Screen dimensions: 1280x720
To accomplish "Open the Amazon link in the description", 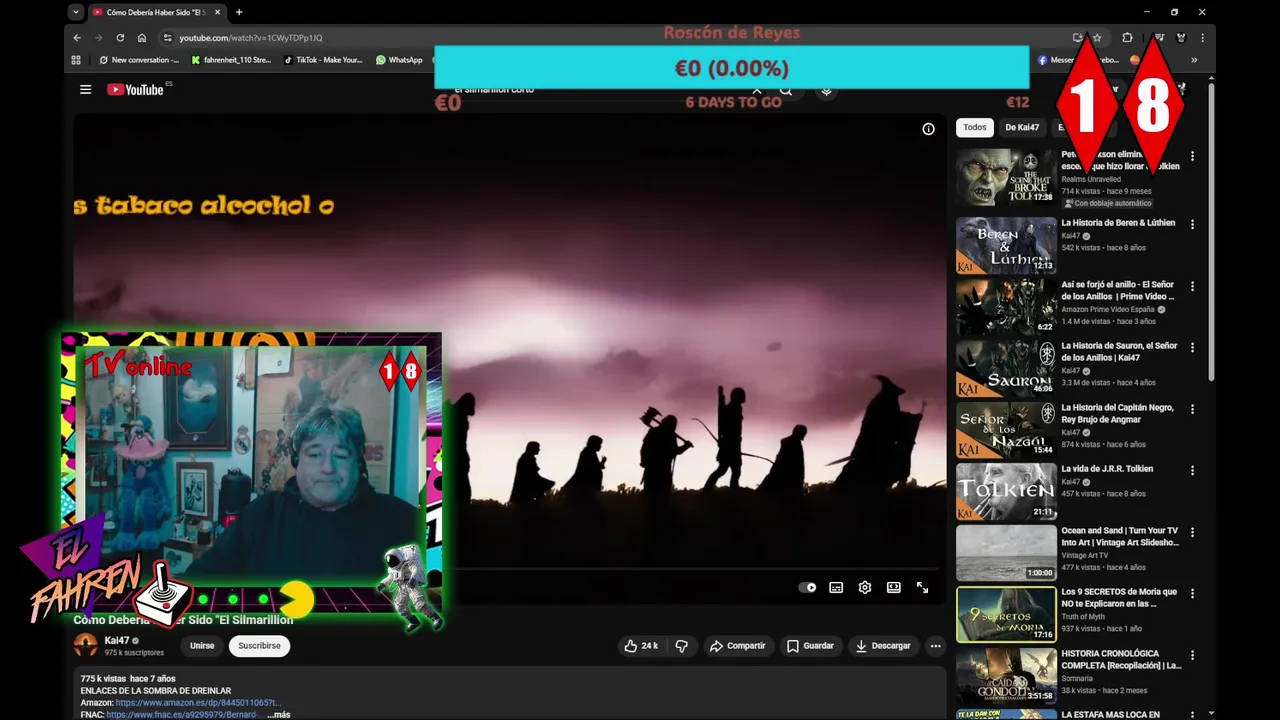I will [x=198, y=703].
